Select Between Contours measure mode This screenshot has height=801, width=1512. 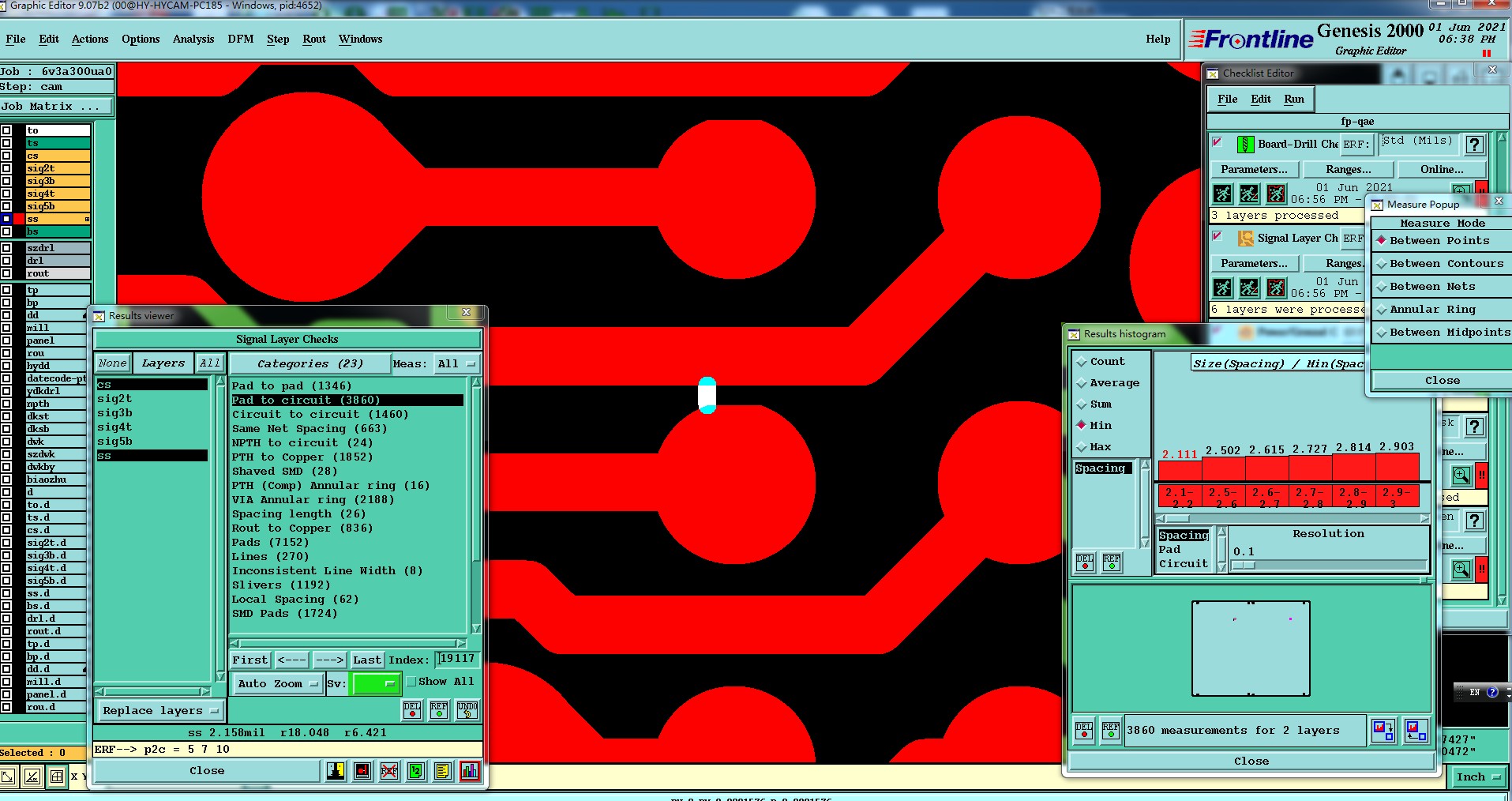[x=1443, y=263]
